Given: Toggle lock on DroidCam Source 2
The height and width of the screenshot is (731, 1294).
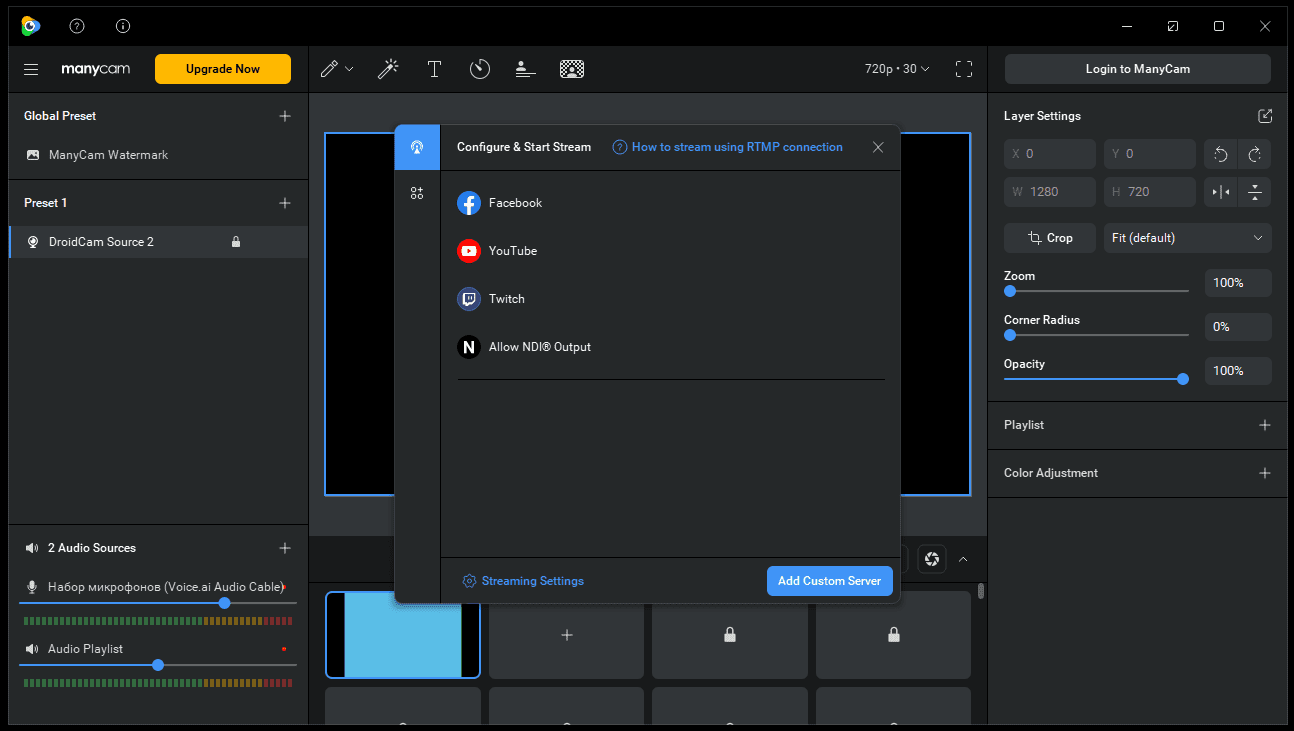Looking at the screenshot, I should [x=236, y=242].
